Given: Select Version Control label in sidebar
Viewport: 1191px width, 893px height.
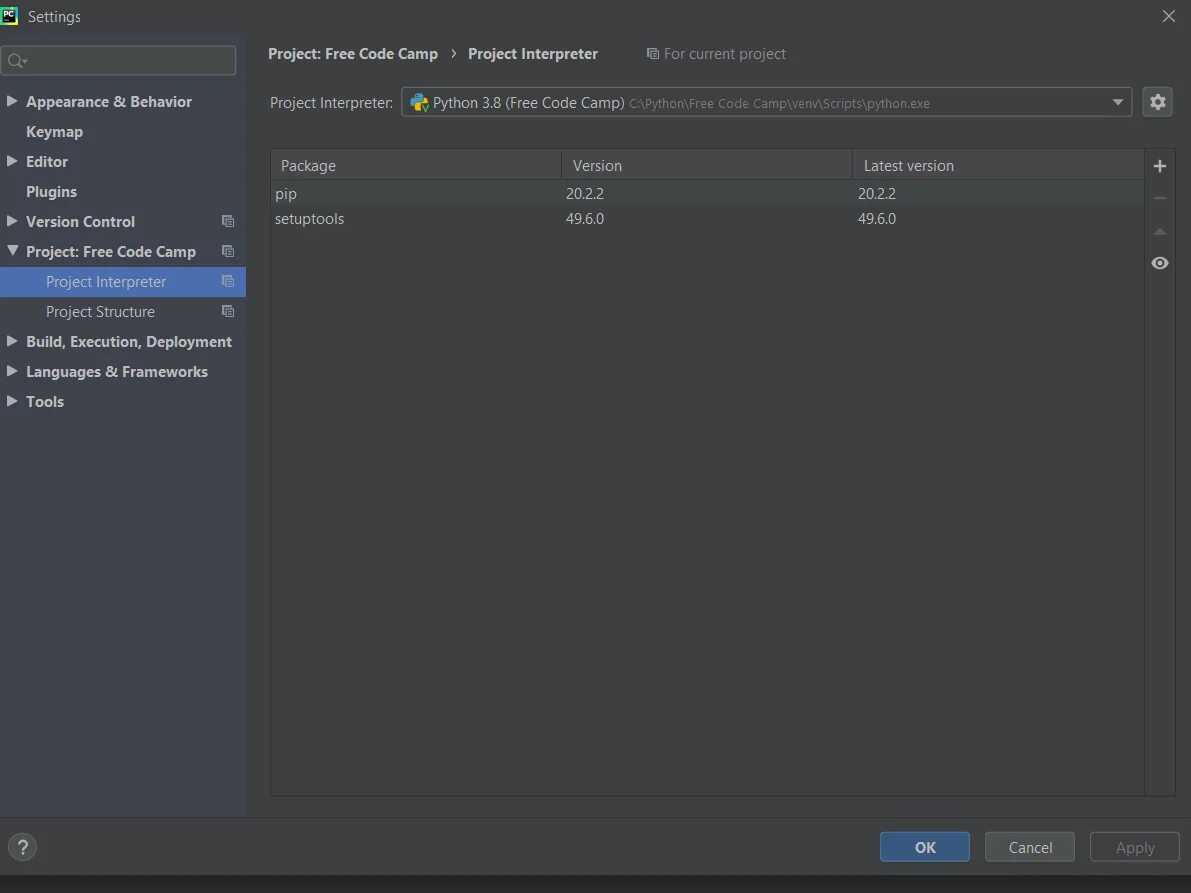Looking at the screenshot, I should (x=81, y=222).
